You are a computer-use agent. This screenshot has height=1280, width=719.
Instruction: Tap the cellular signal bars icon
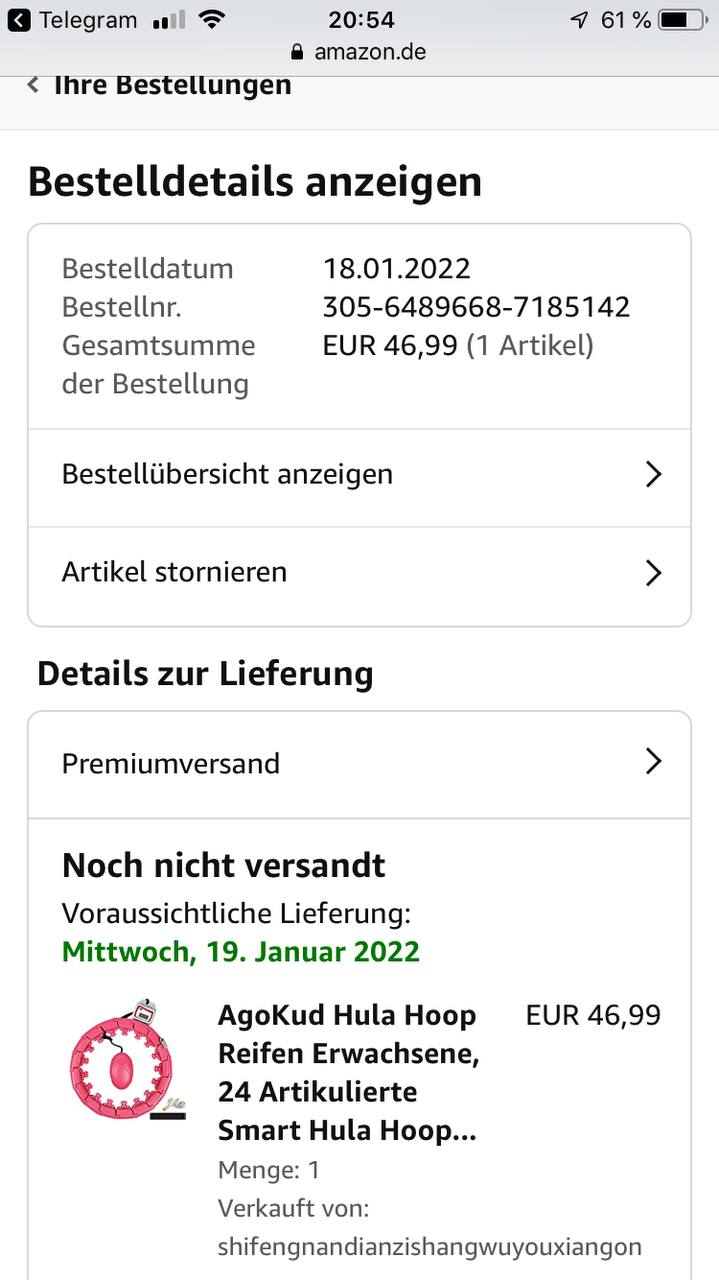tap(169, 20)
